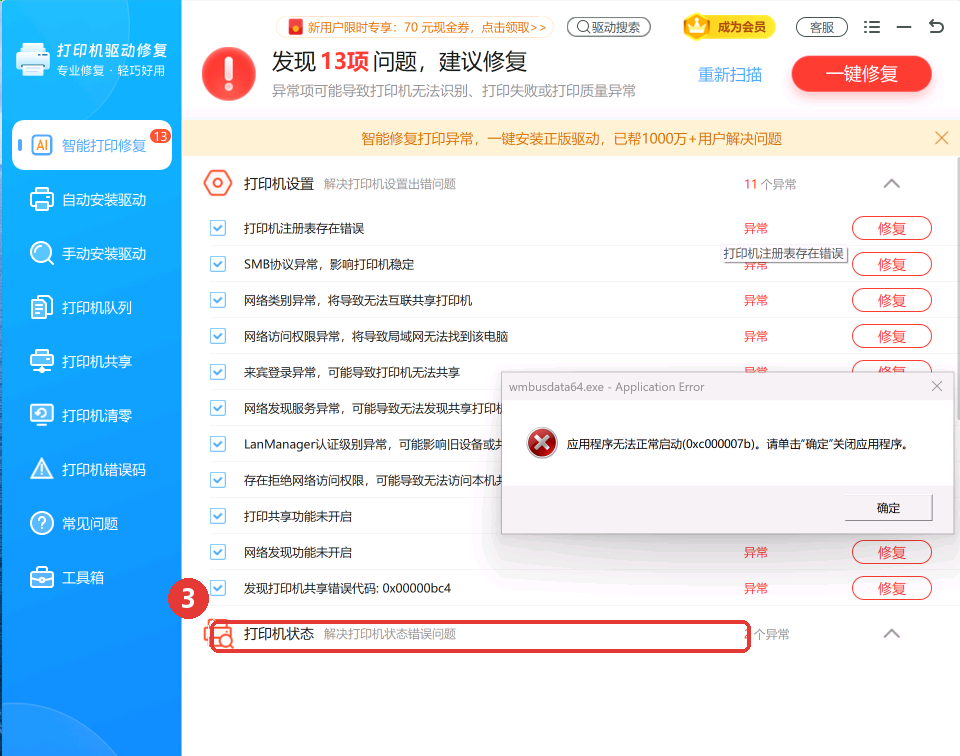Open 自动安装驱动 in the sidebar

92,200
